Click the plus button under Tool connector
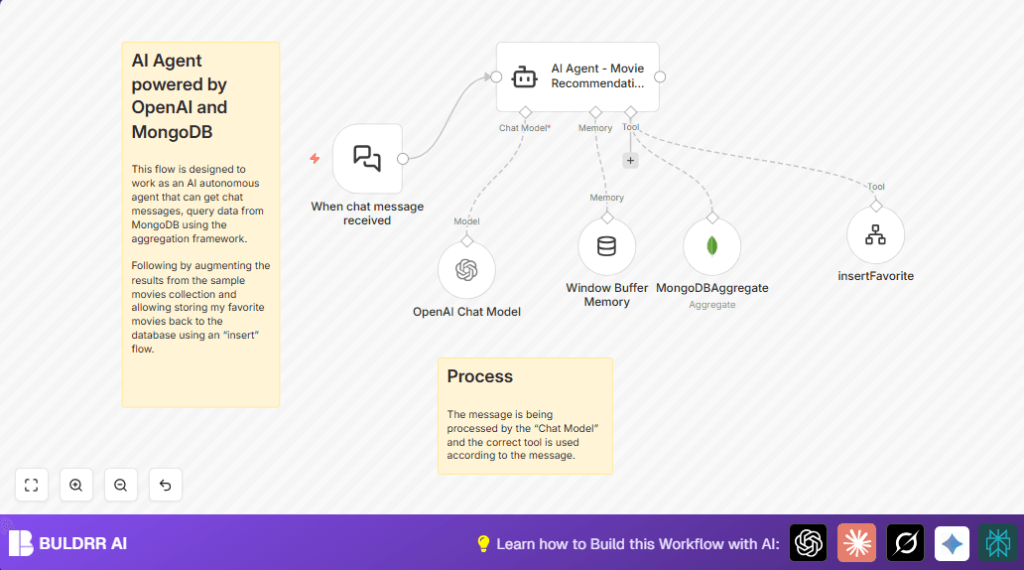The width and height of the screenshot is (1024, 570). click(630, 160)
